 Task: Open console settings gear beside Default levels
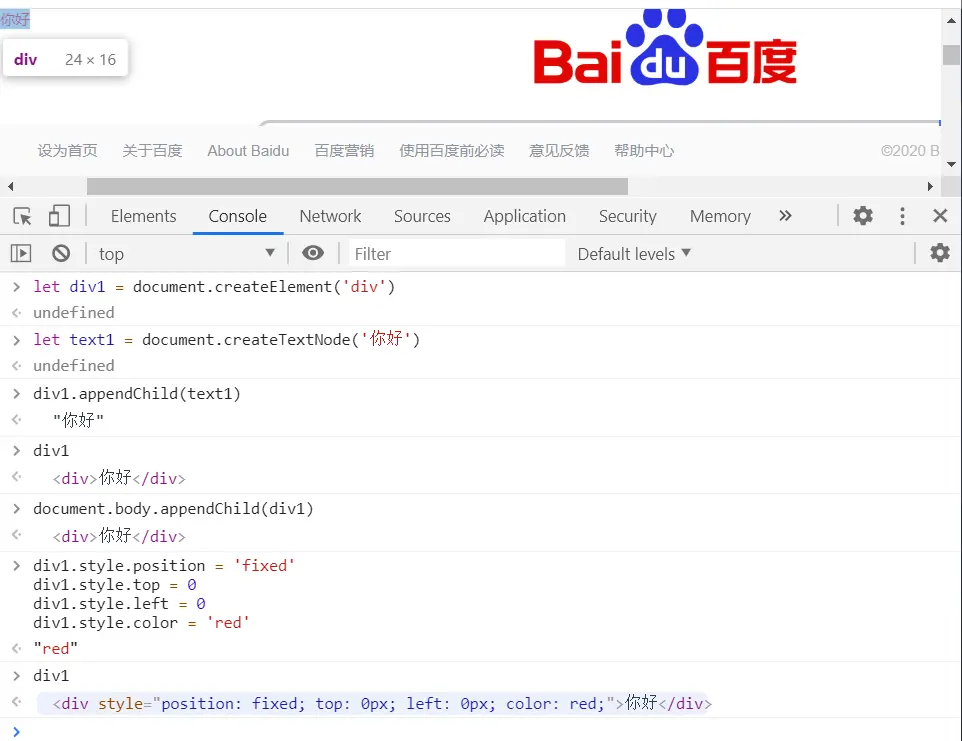point(940,253)
